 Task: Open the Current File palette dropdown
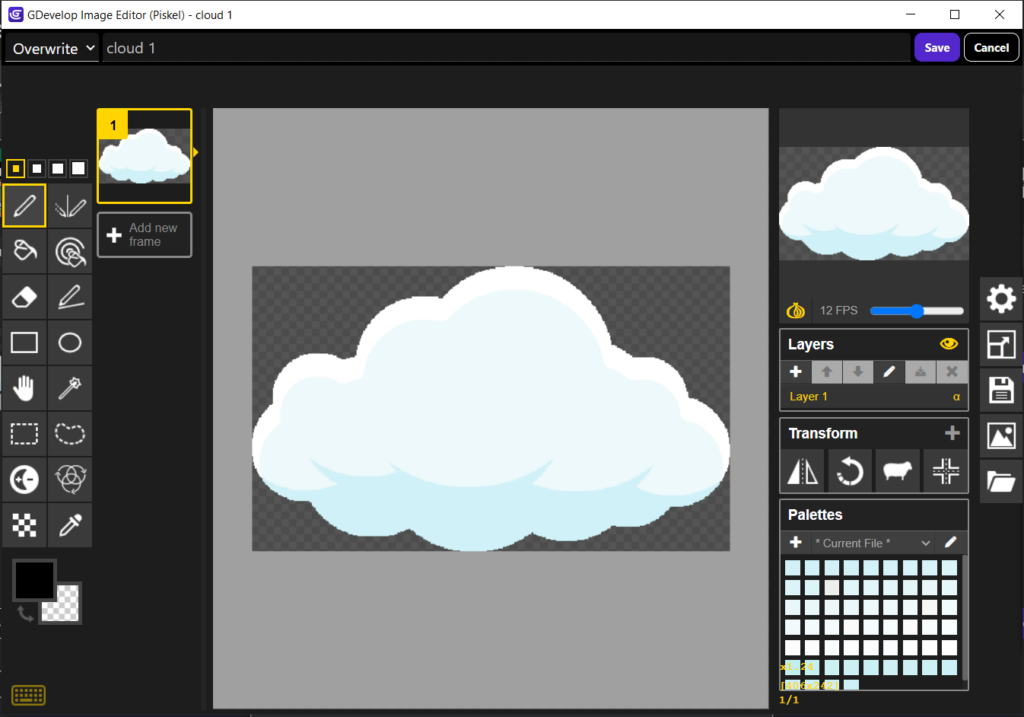point(873,543)
